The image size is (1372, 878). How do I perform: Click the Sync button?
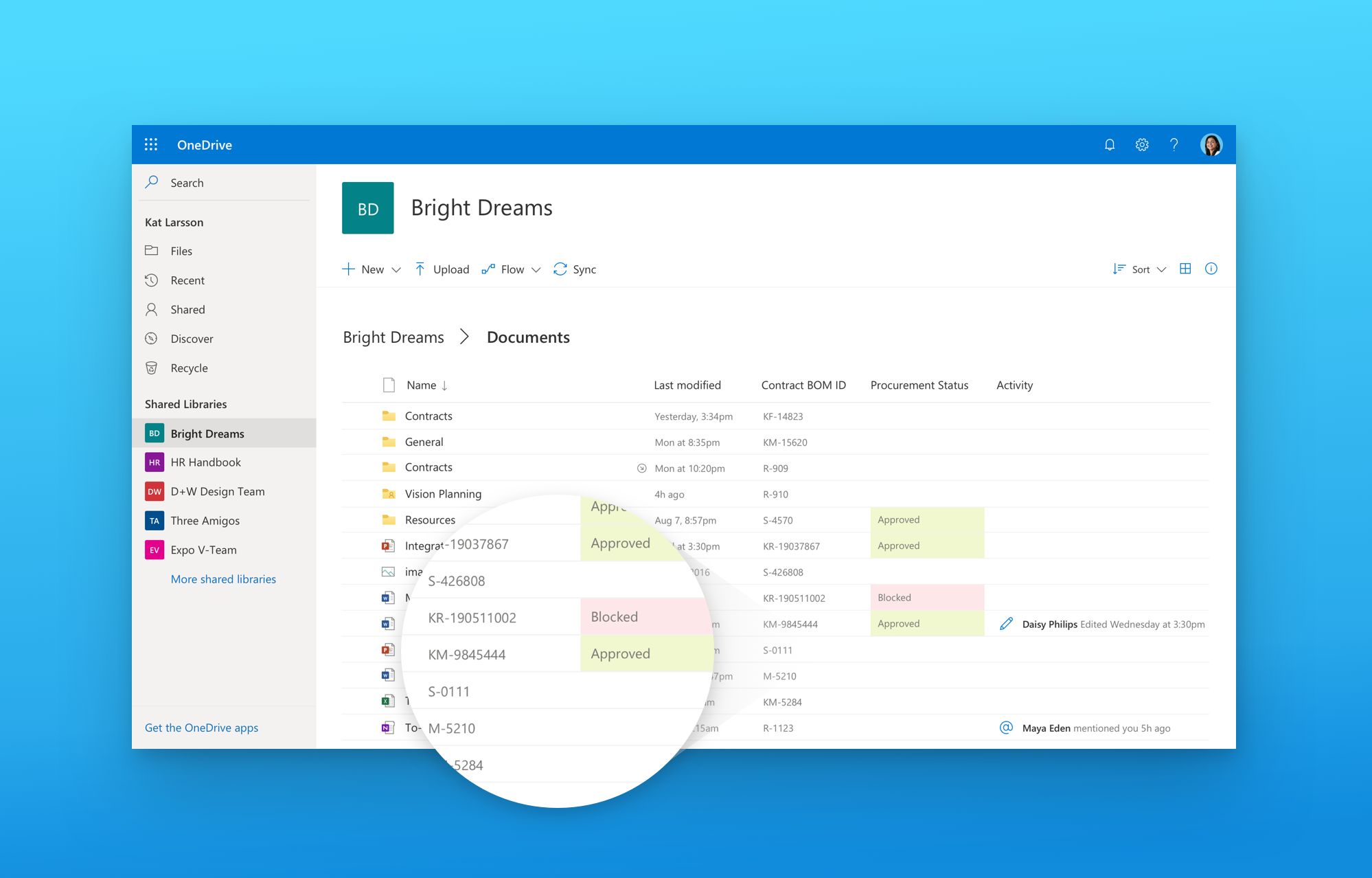[575, 269]
